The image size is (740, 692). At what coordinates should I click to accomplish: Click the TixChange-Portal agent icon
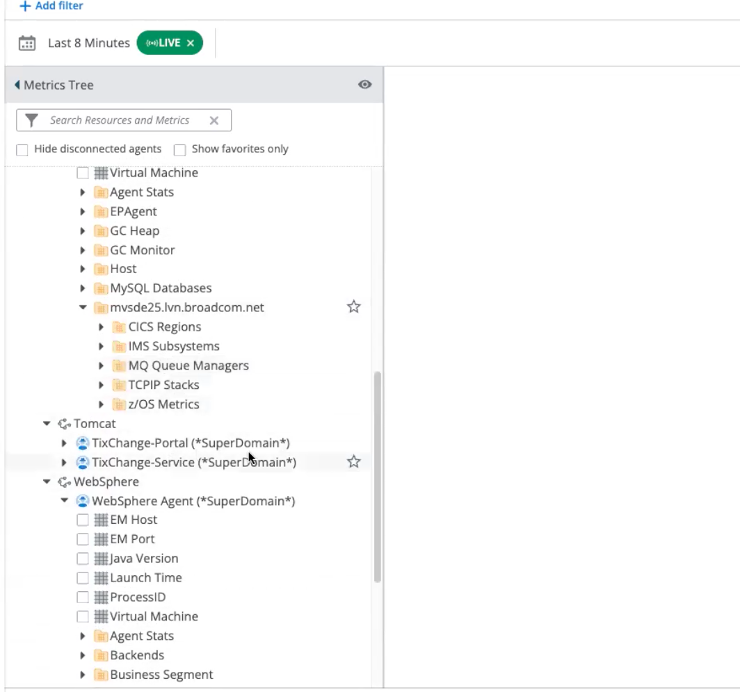click(83, 443)
